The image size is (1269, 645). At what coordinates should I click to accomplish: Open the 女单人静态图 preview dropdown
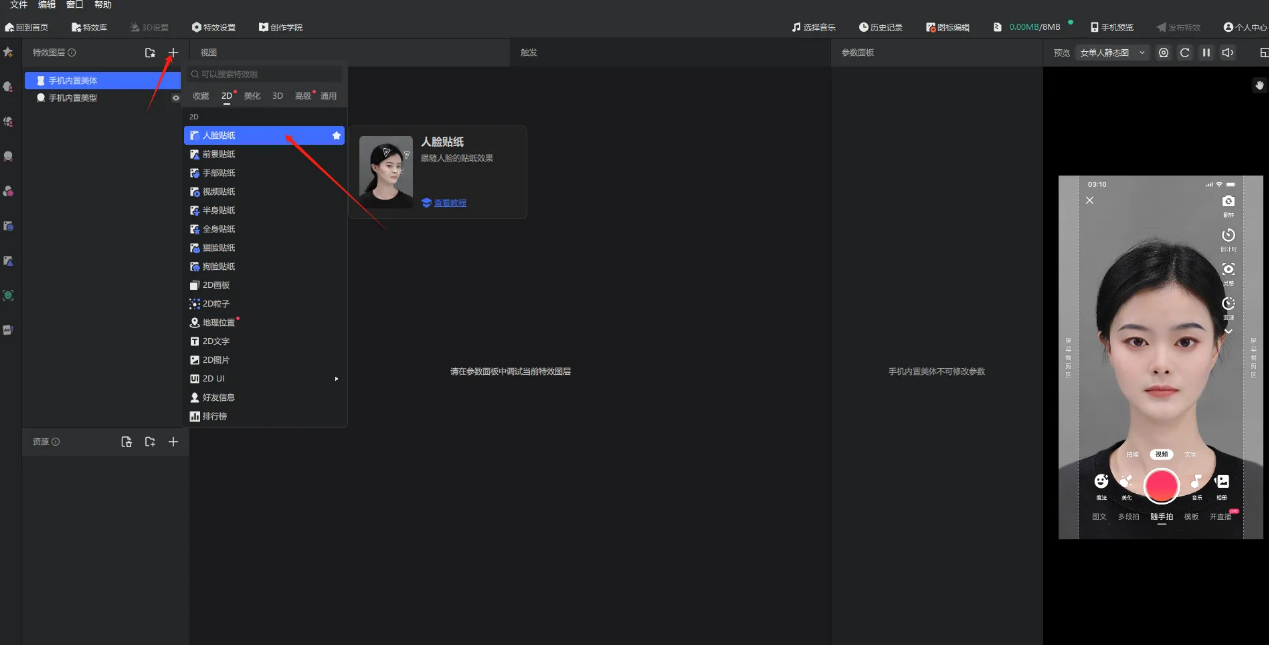1113,53
